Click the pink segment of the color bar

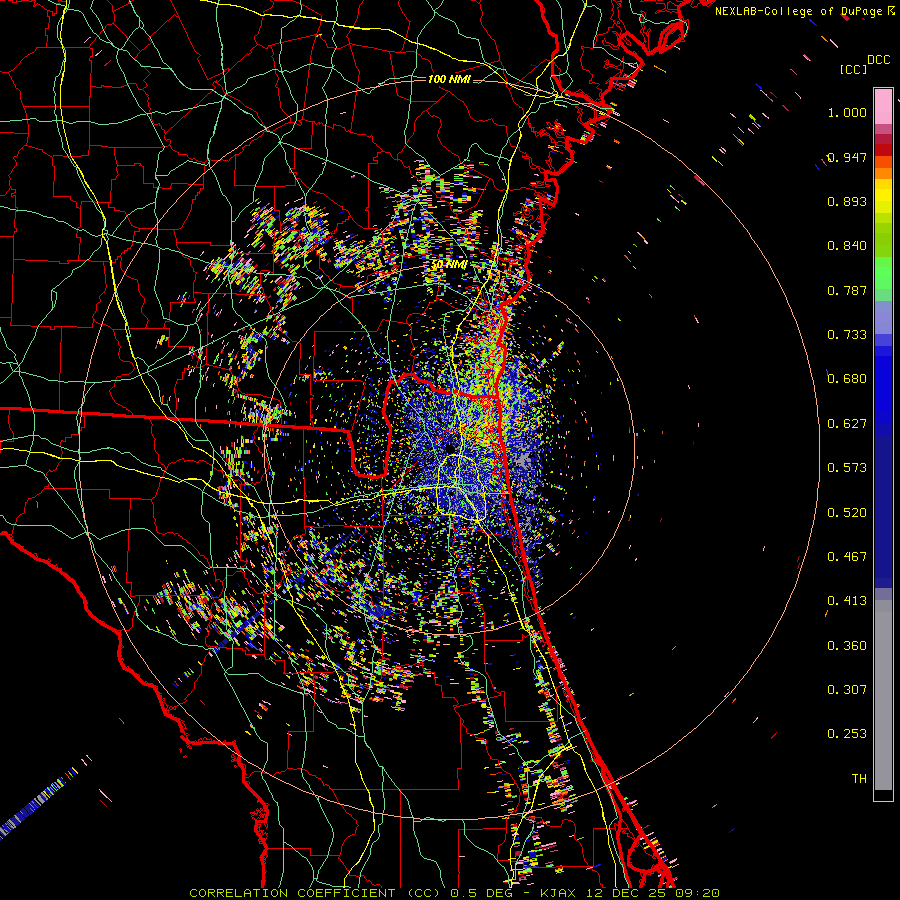[x=883, y=107]
